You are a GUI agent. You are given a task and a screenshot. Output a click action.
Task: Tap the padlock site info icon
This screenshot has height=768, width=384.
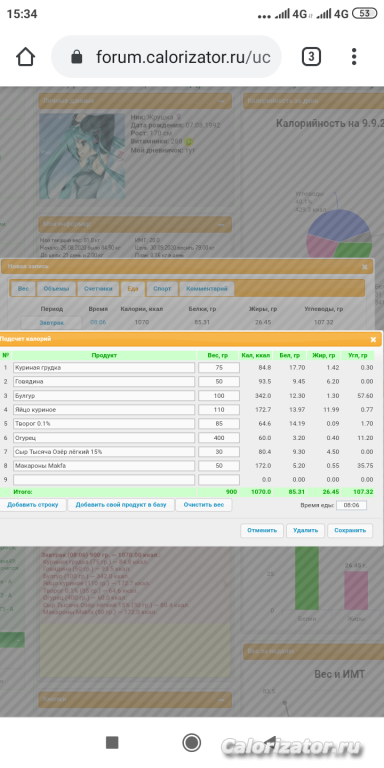76,57
